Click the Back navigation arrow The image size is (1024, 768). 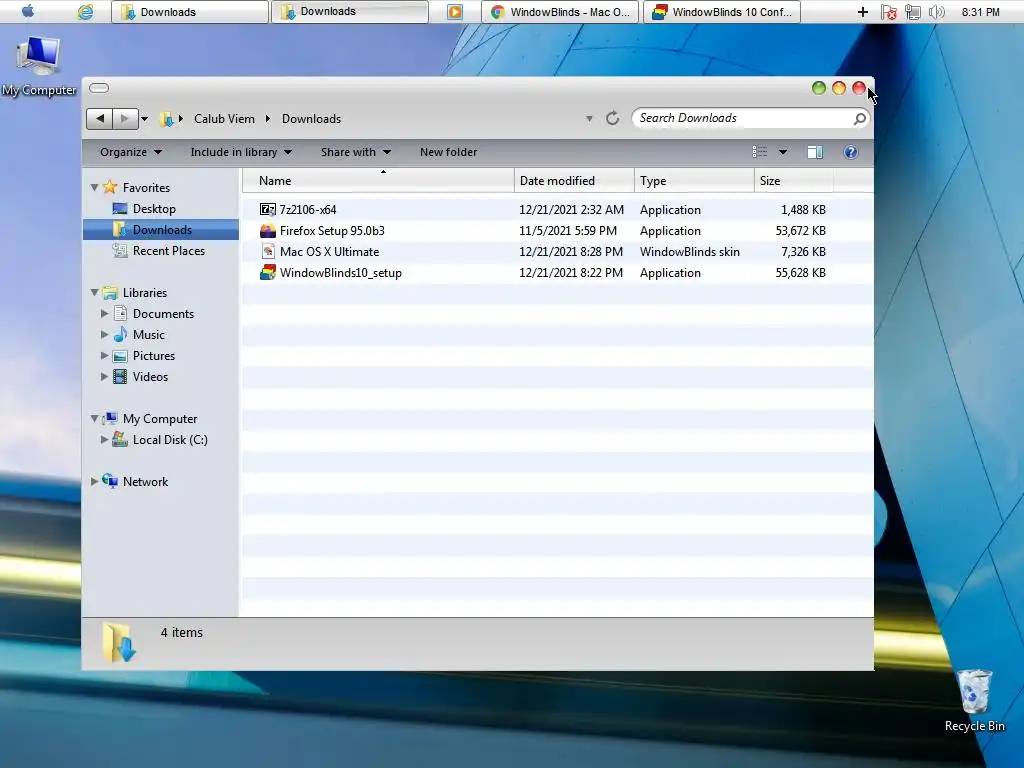[99, 118]
